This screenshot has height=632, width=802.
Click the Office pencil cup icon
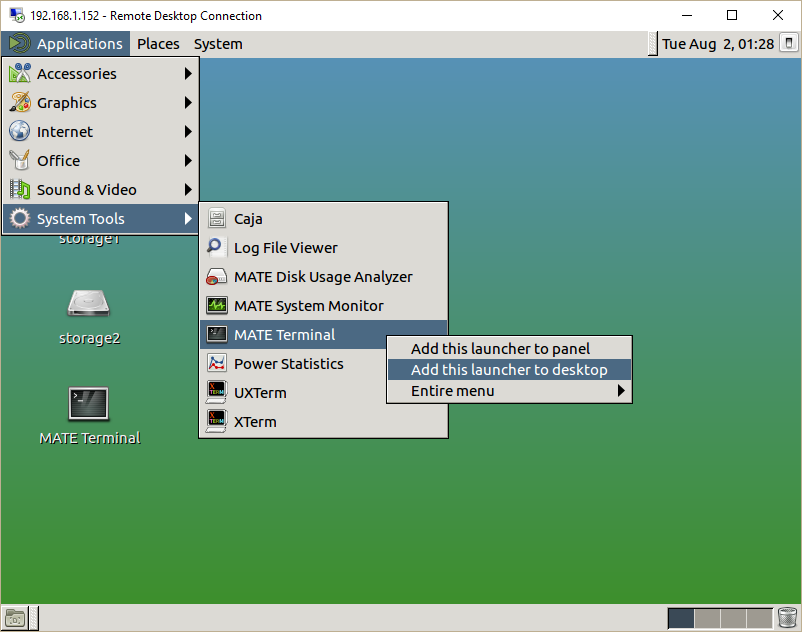point(19,160)
